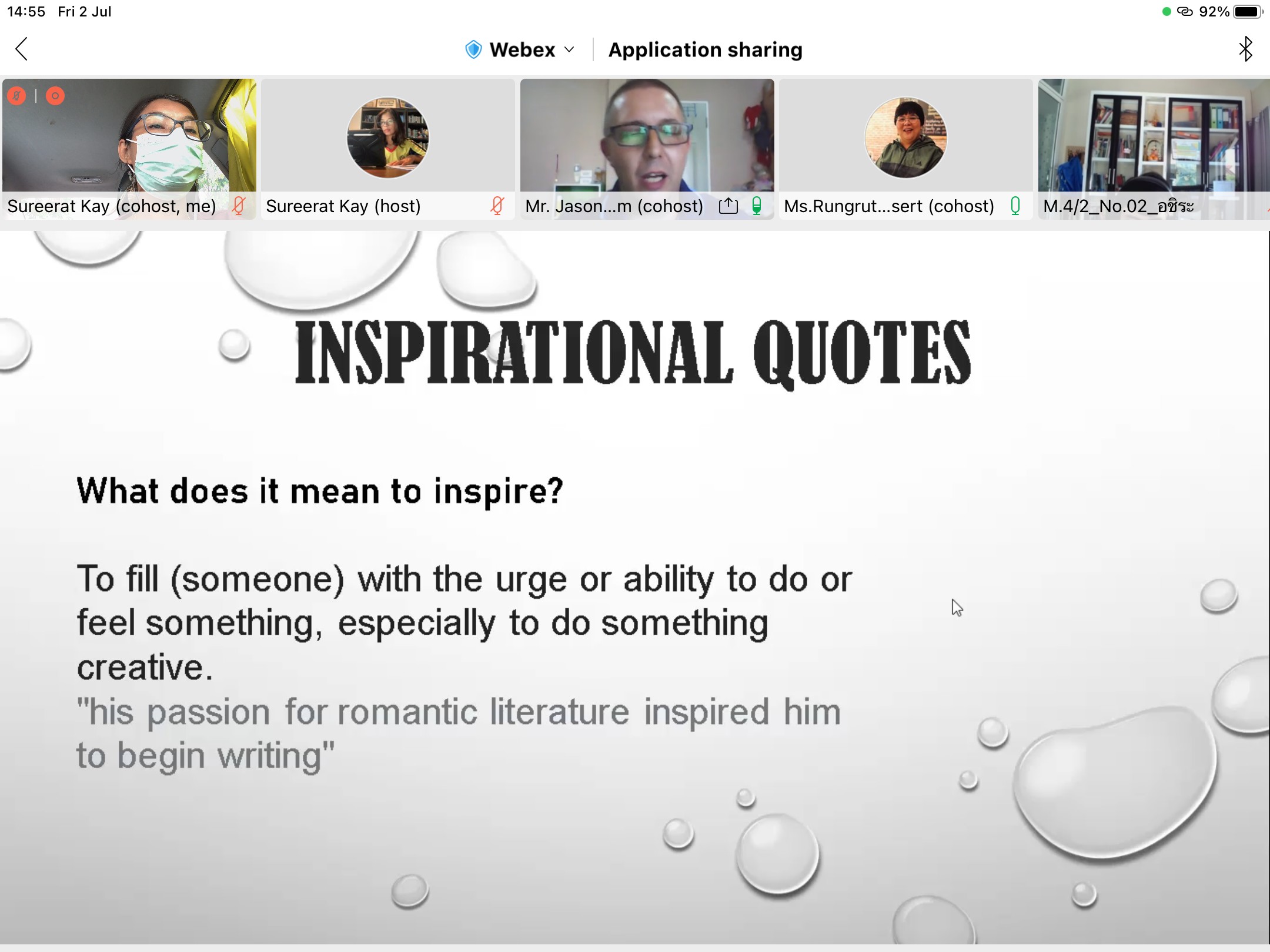Open the Webex view dropdown chevron

pyautogui.click(x=569, y=50)
